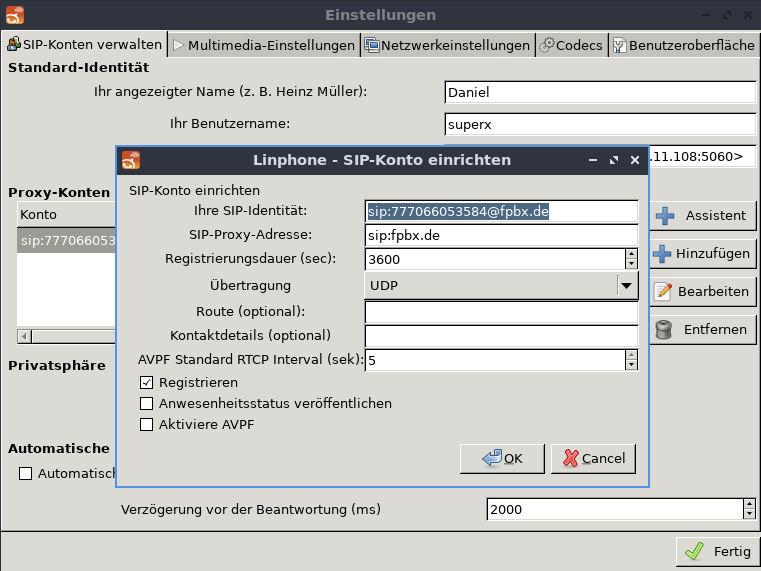
Task: Increase AVPF RTCP Interval with up arrow
Action: pyautogui.click(x=631, y=355)
